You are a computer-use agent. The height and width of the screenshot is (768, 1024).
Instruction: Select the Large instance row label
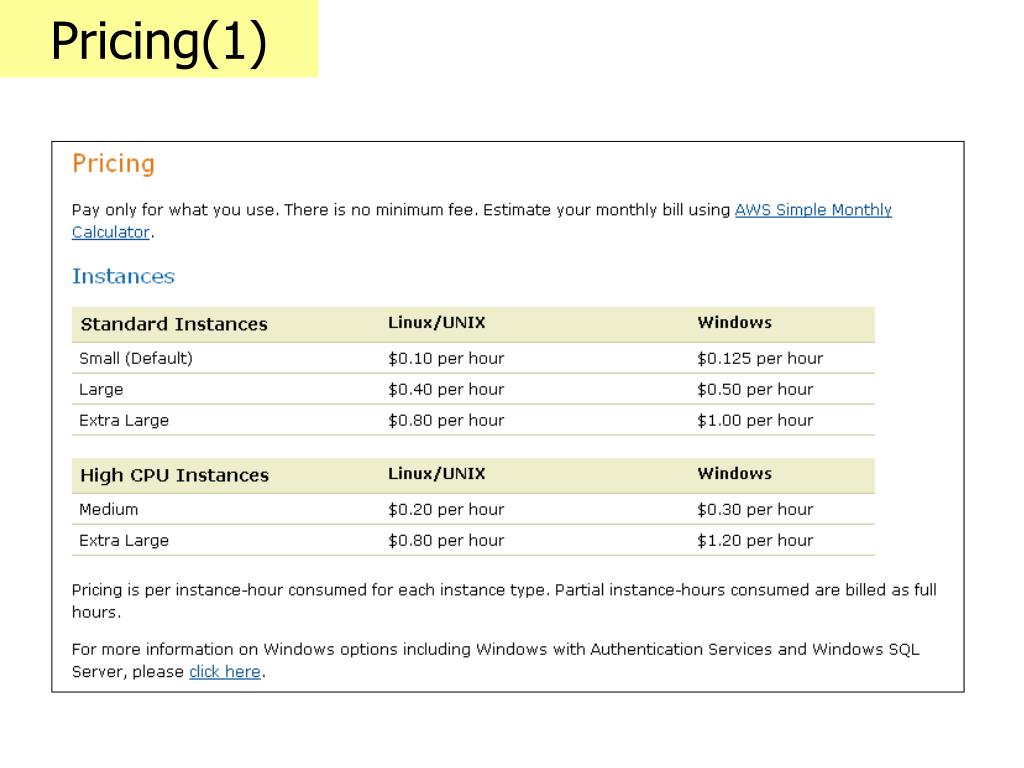(x=101, y=390)
